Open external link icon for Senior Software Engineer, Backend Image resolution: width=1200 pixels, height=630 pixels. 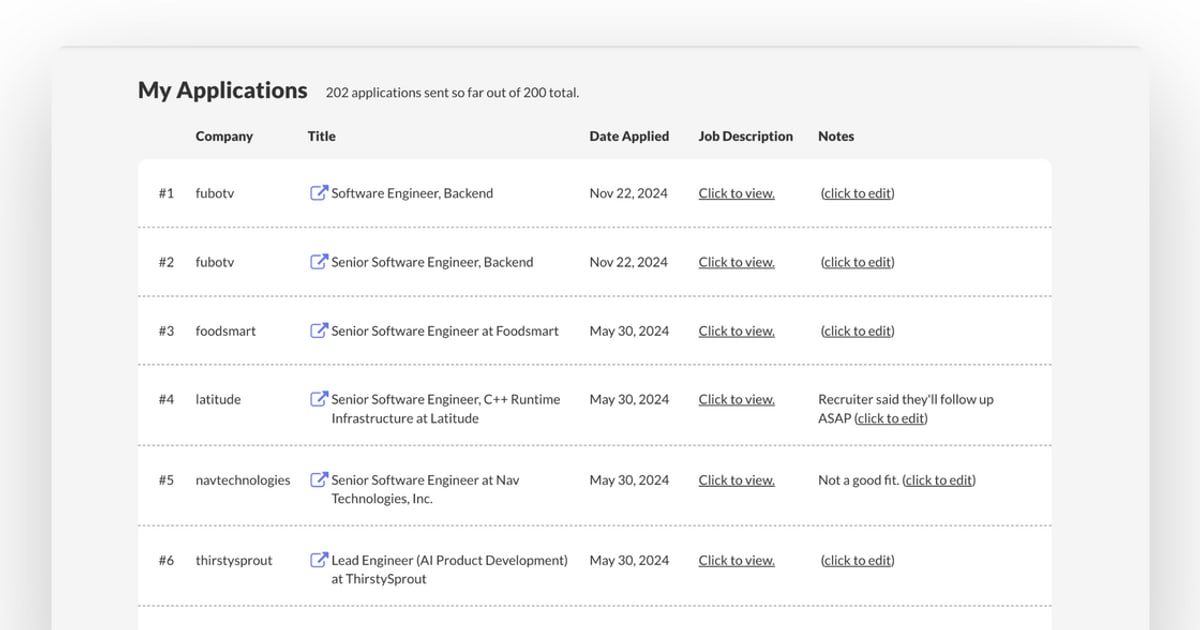319,262
